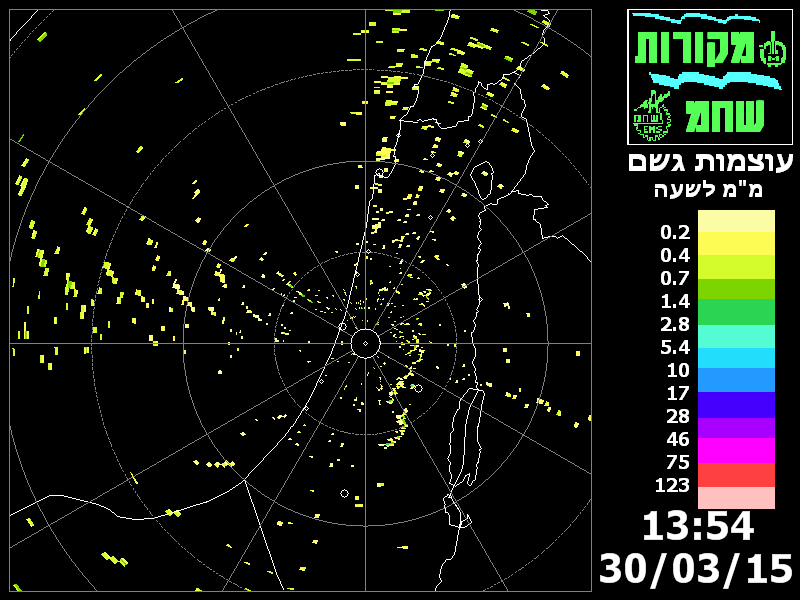Viewport: 800px width, 600px height.
Task: Click the 5.4 legend value label
Action: click(675, 347)
